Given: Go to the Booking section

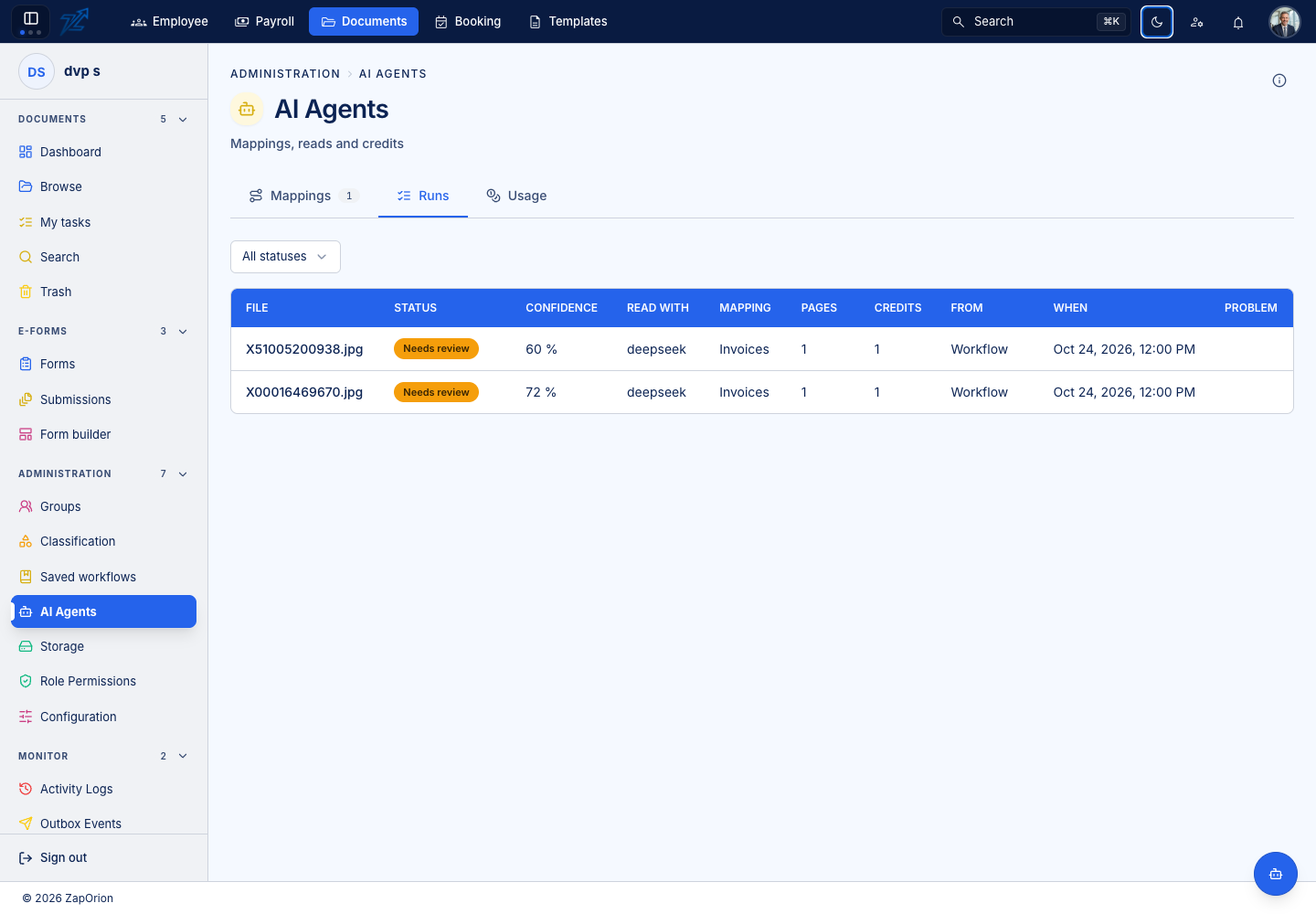Looking at the screenshot, I should pyautogui.click(x=468, y=22).
